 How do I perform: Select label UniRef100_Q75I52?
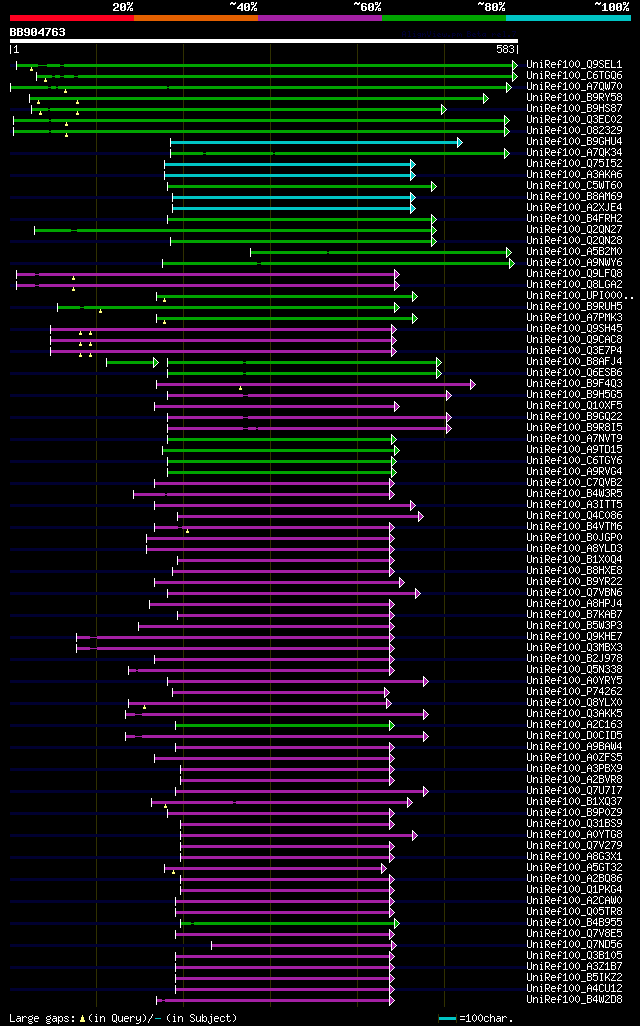coord(574,164)
